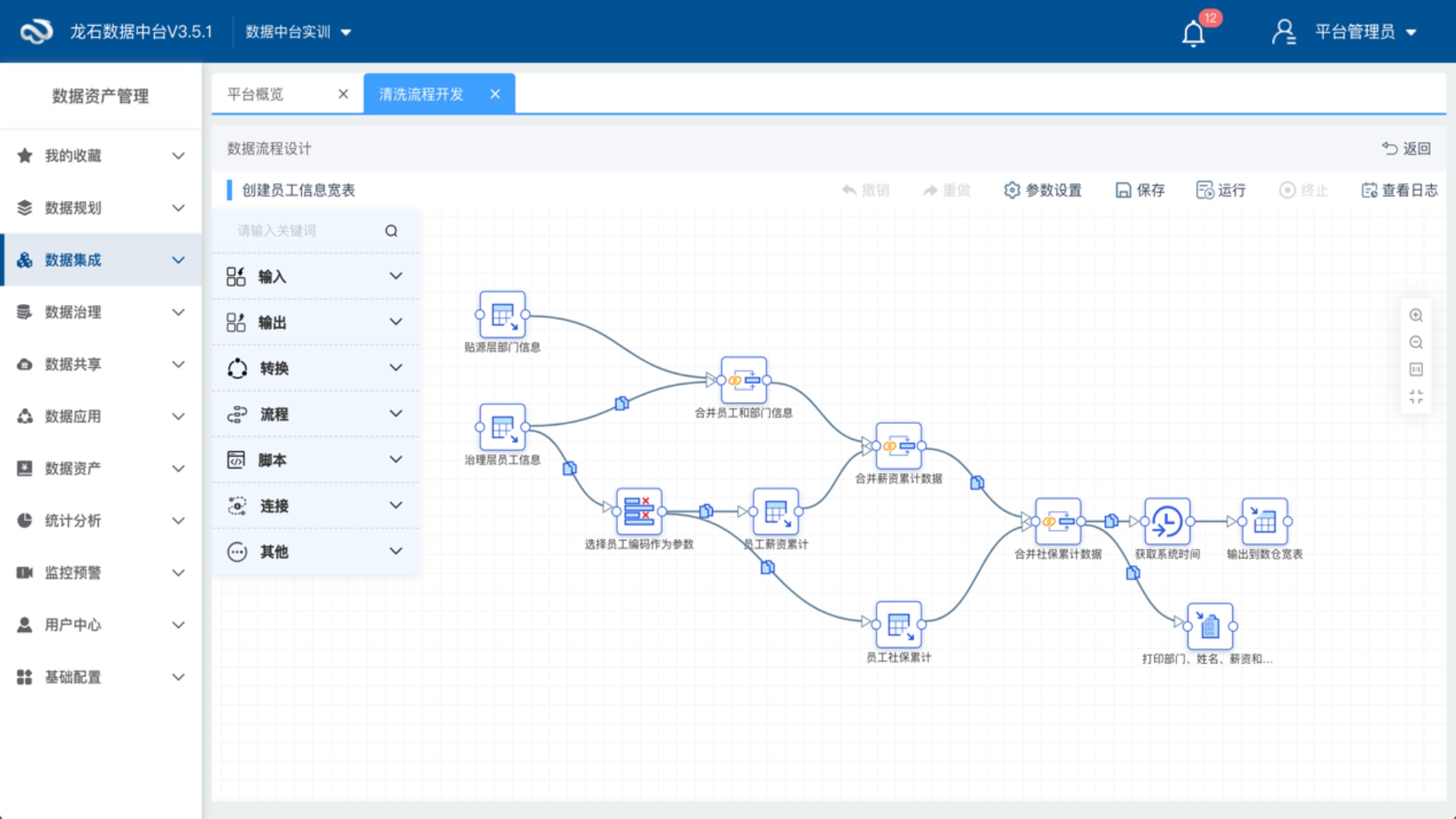Click the 输出到数仓宽表 output node

point(1264,521)
